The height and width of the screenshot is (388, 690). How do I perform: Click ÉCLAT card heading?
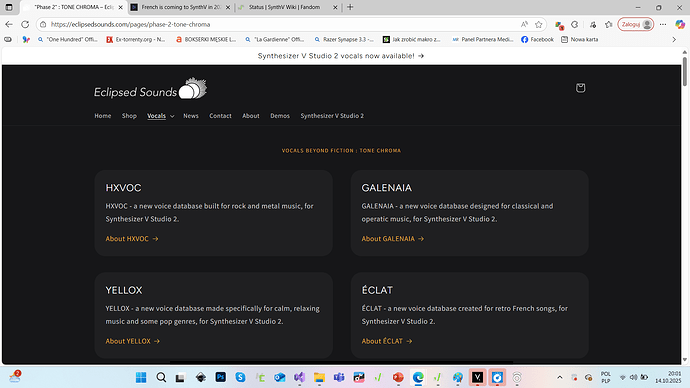click(x=377, y=290)
